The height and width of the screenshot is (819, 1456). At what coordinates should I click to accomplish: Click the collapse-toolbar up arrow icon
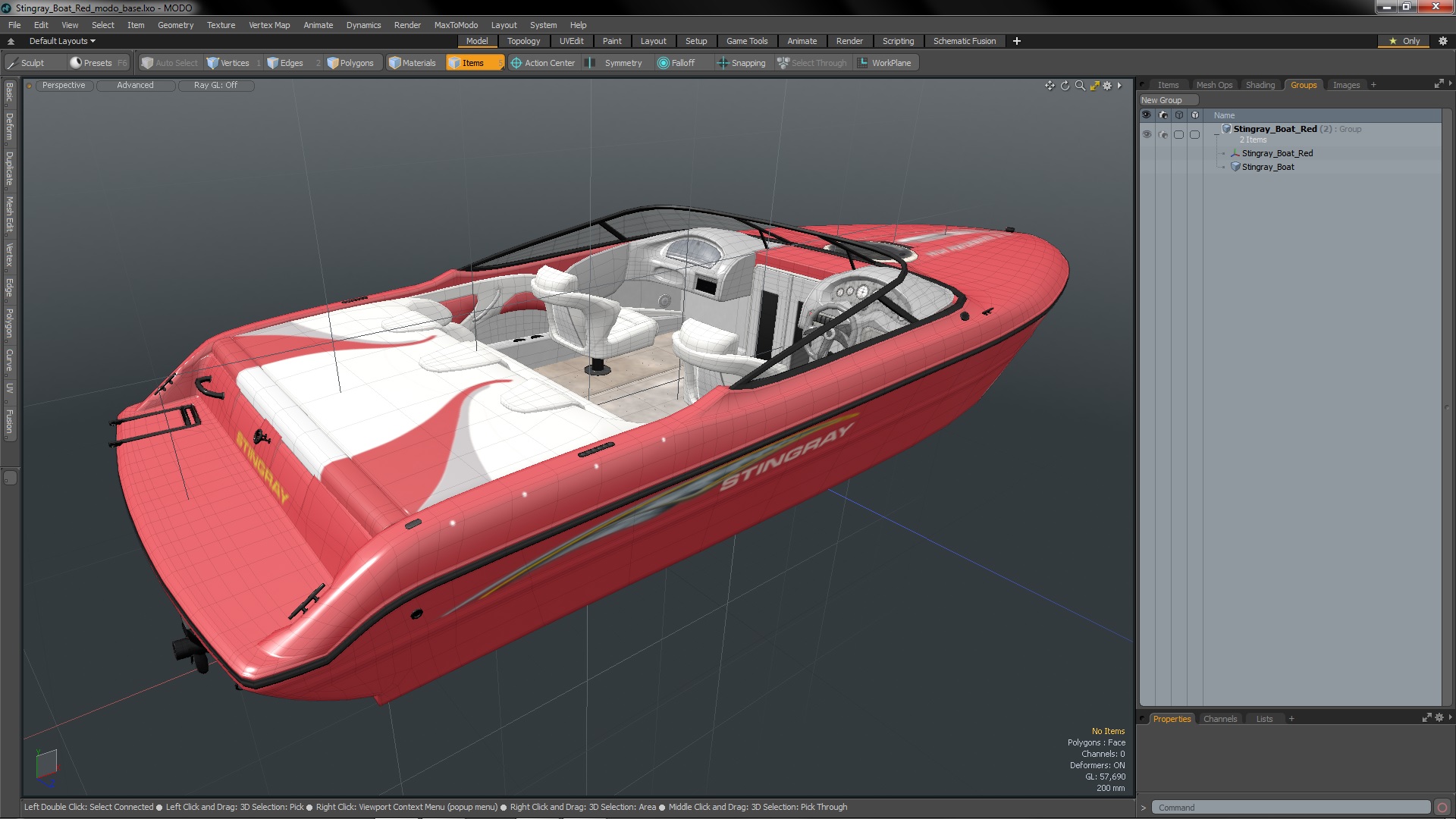tap(11, 41)
